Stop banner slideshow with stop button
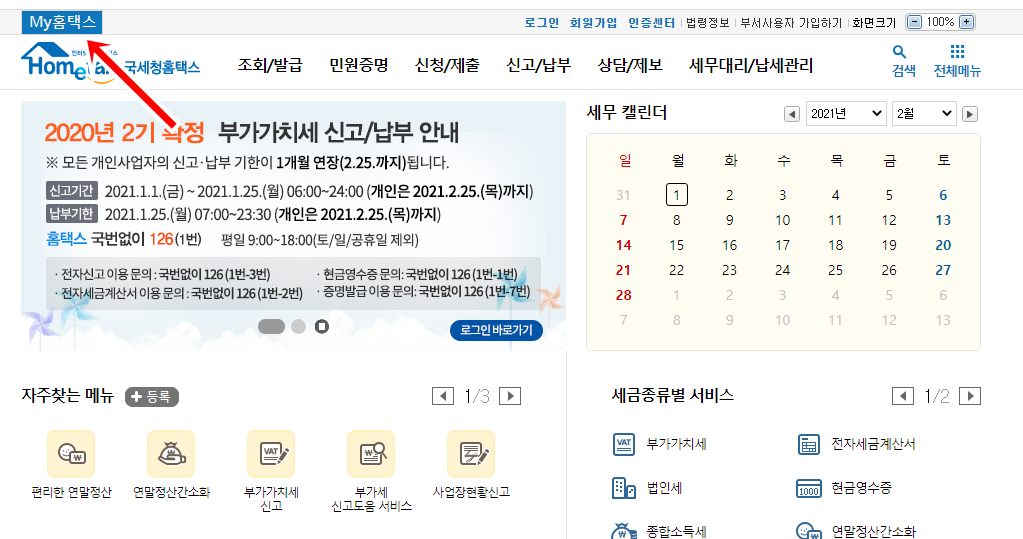 click(x=322, y=326)
